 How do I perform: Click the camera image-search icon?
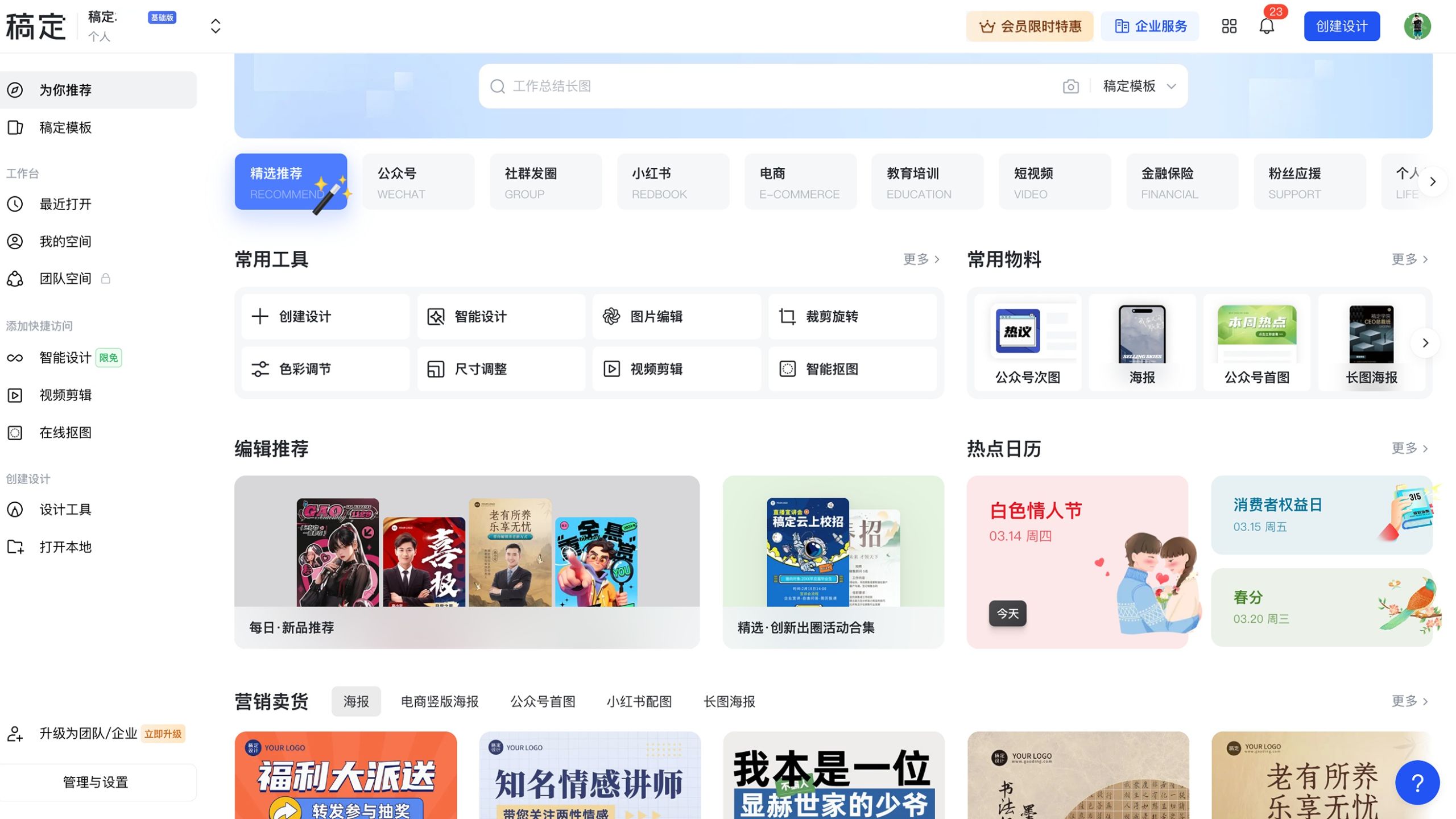click(1070, 86)
